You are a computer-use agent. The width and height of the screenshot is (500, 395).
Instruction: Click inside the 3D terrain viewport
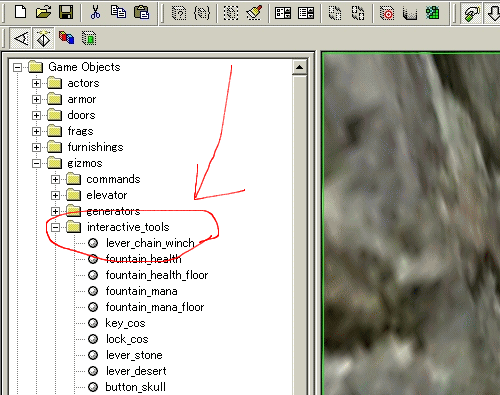click(412, 223)
